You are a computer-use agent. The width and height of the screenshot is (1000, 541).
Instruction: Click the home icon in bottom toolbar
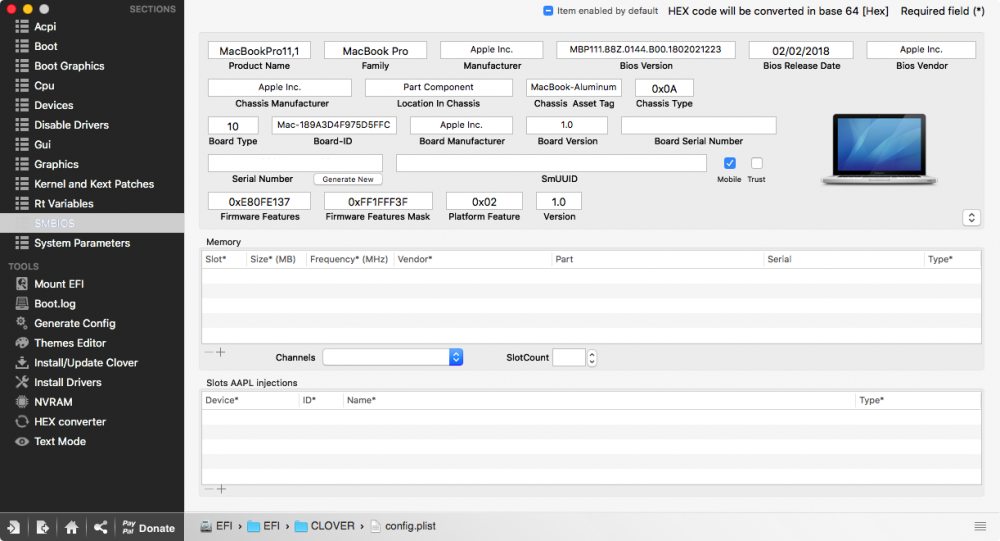pos(71,528)
